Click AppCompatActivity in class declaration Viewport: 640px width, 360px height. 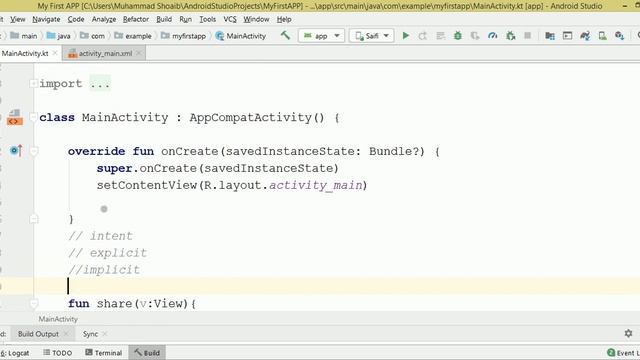(250, 118)
